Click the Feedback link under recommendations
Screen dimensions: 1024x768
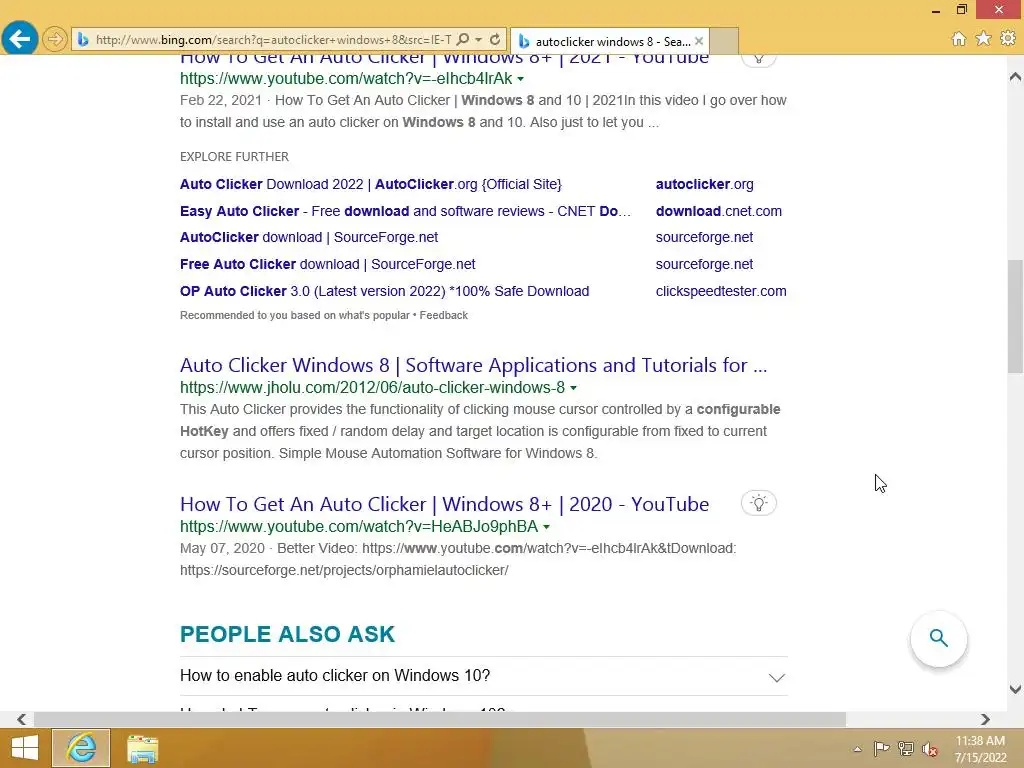443,315
